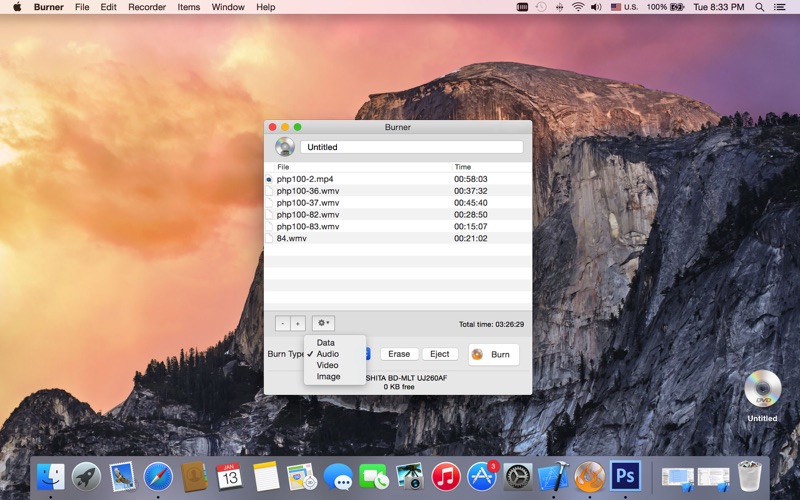Open Edit menu

[108, 7]
